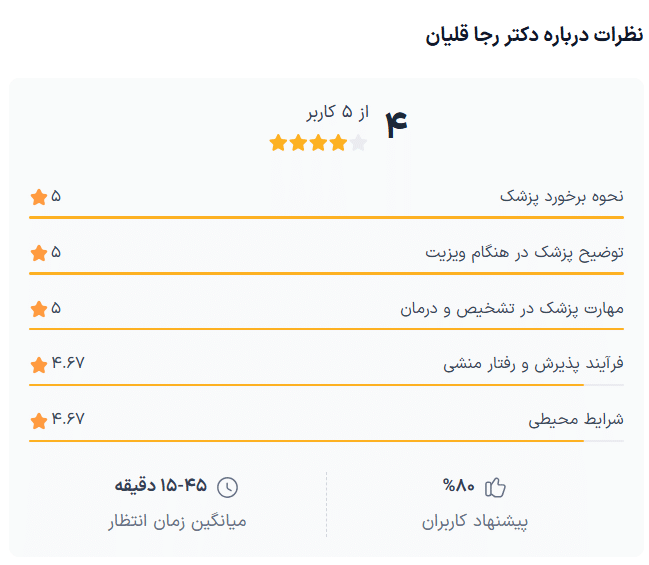
Task: Click the ۸۰% recommendation percentage
Action: point(458,487)
